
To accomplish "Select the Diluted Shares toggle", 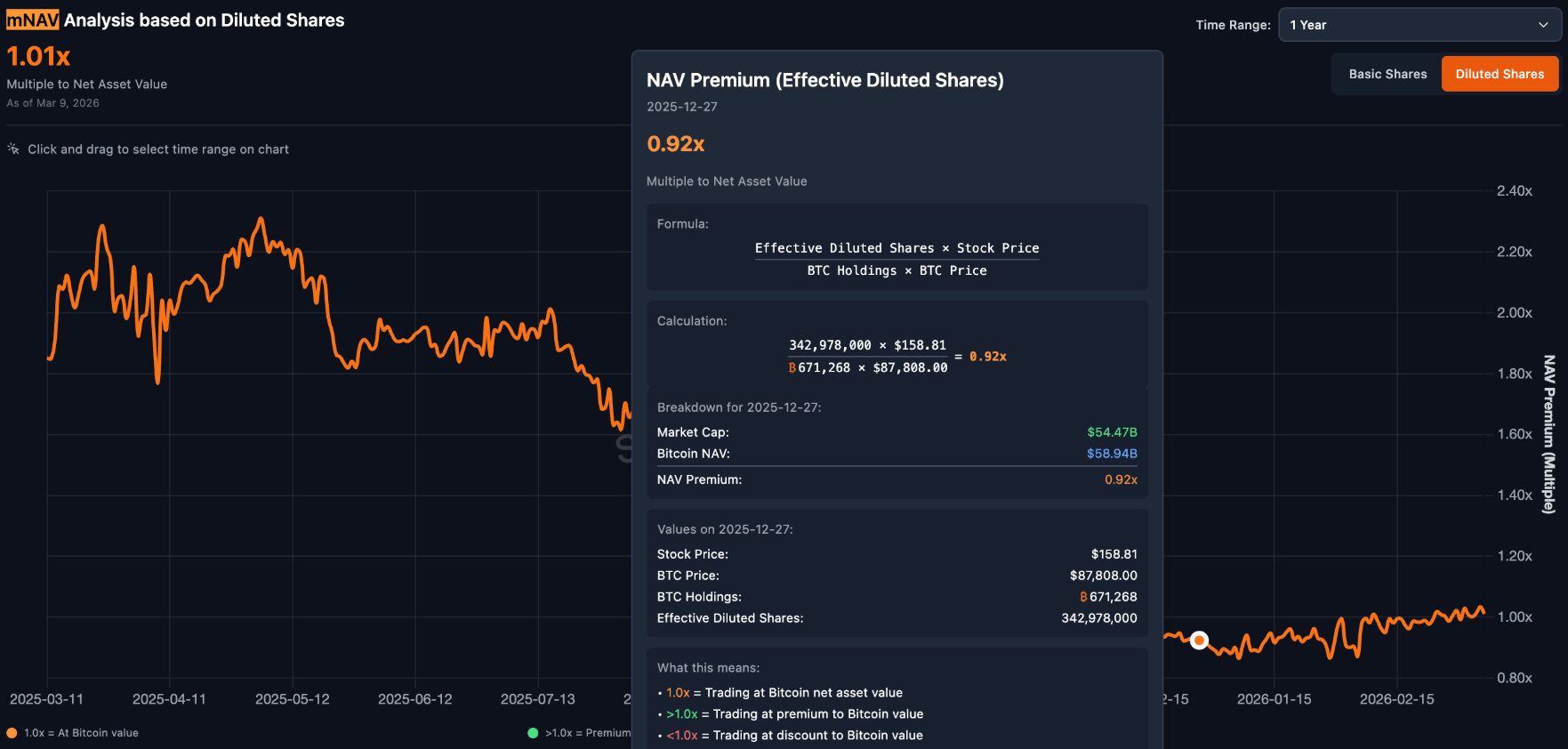I will [x=1500, y=74].
